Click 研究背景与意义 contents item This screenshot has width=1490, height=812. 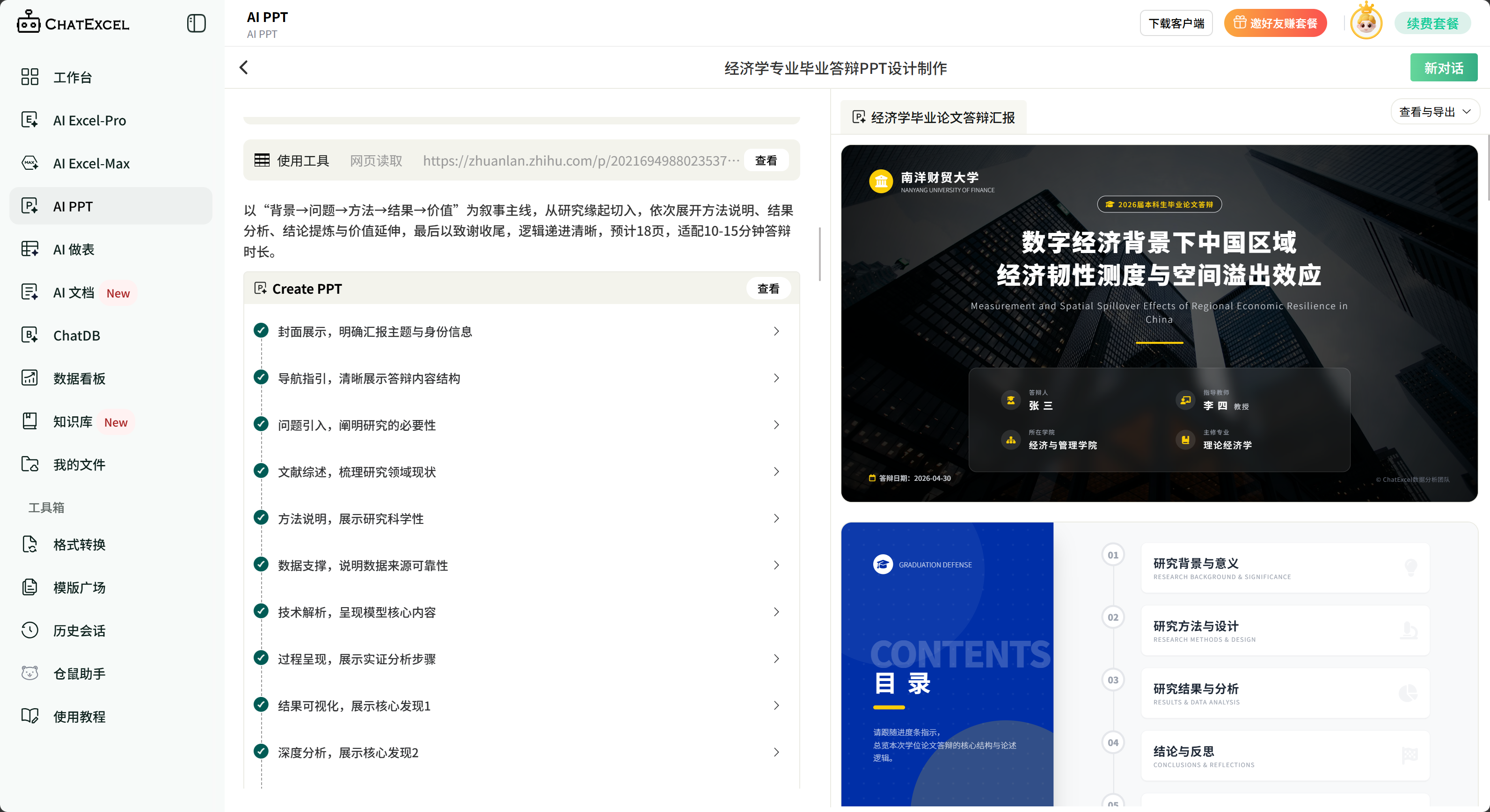click(1285, 567)
